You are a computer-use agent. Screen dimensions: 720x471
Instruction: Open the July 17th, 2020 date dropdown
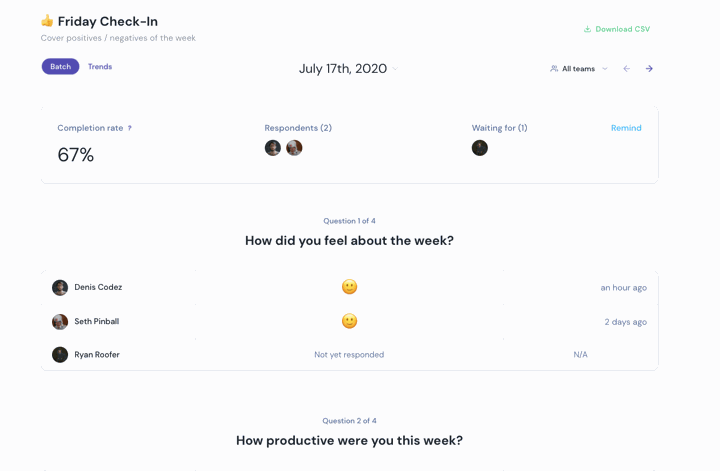pos(348,68)
